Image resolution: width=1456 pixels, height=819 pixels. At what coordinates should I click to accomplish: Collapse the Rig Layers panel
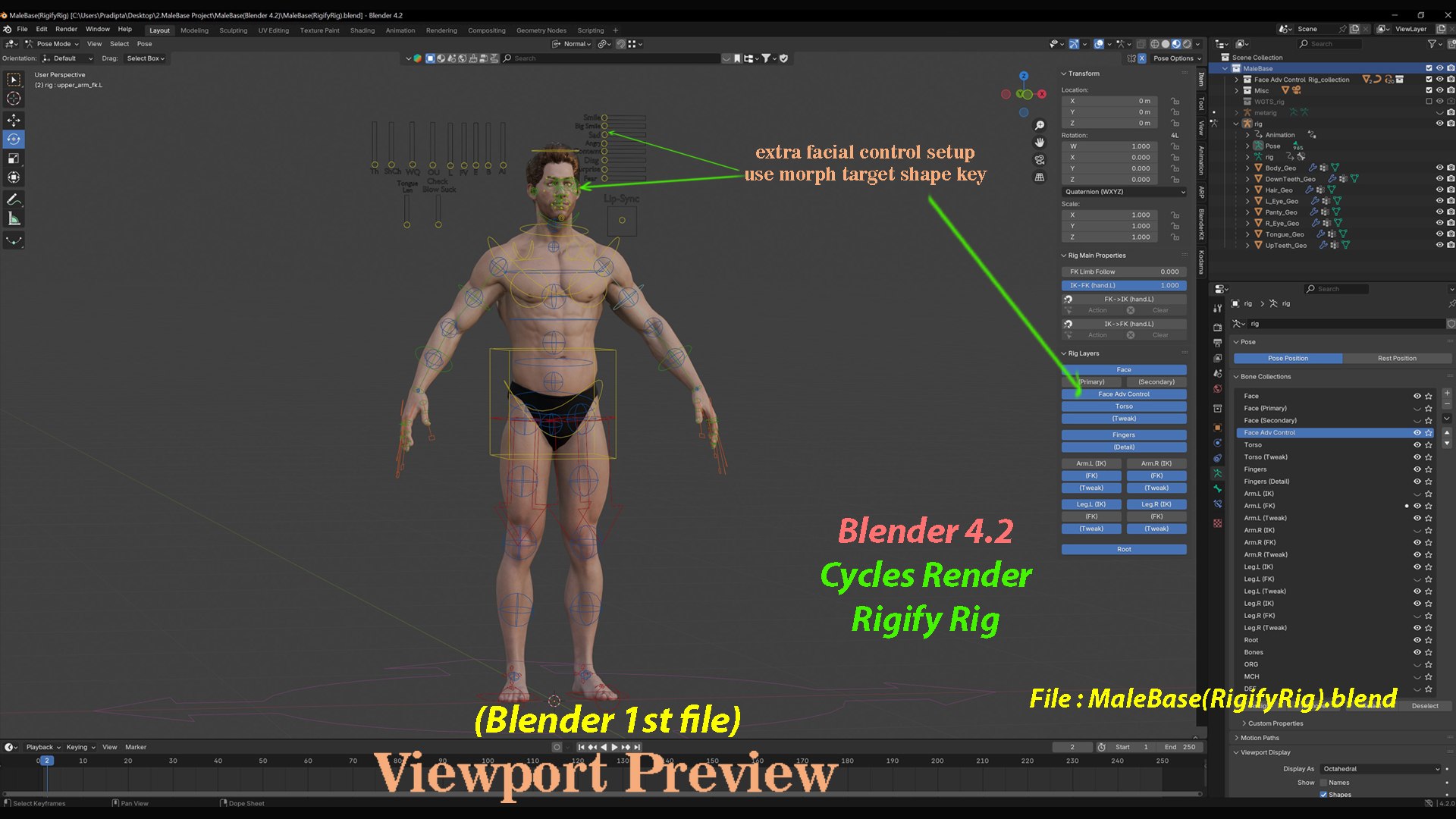point(1063,353)
